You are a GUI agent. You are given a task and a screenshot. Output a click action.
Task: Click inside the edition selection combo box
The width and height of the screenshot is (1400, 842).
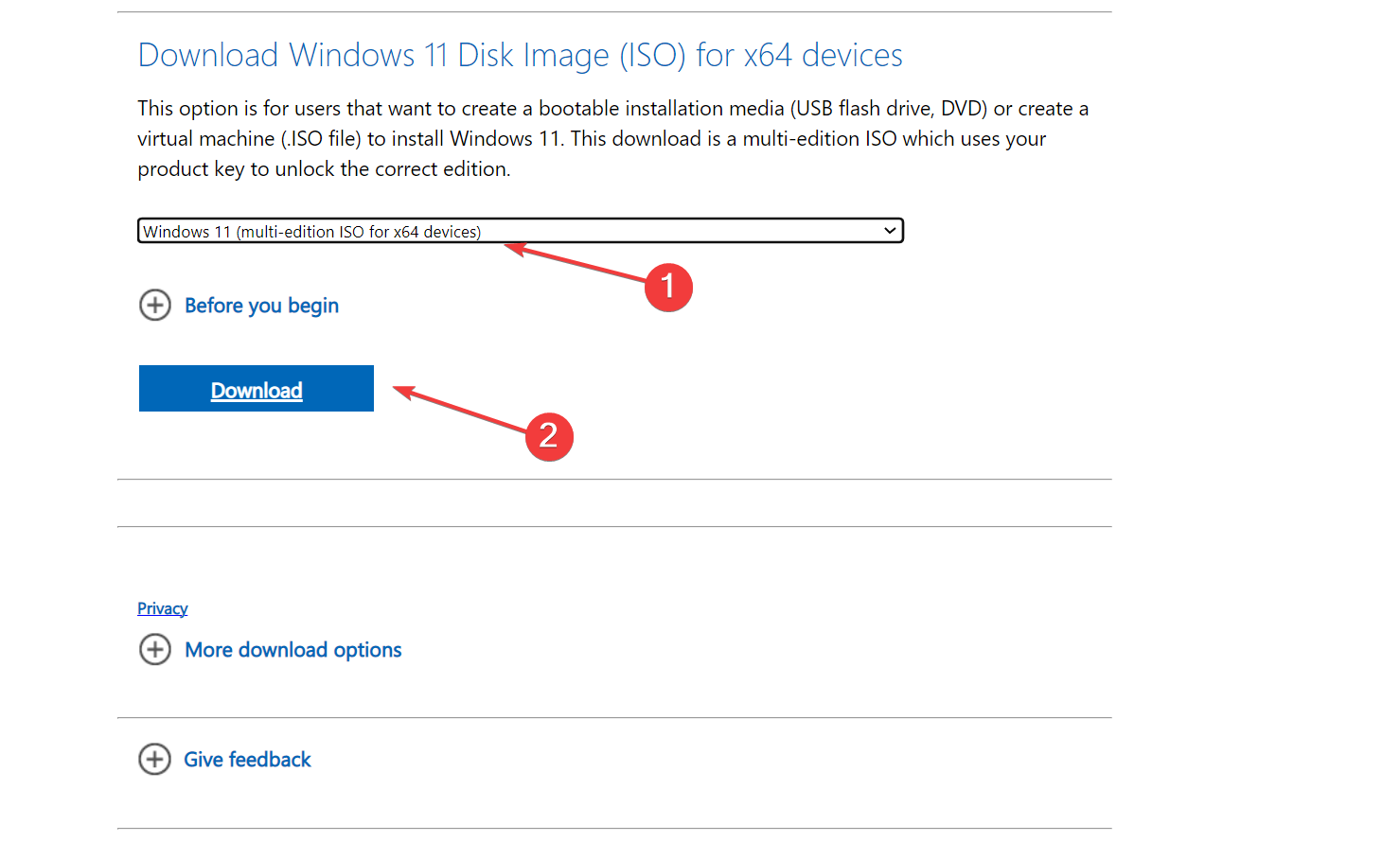473,230
